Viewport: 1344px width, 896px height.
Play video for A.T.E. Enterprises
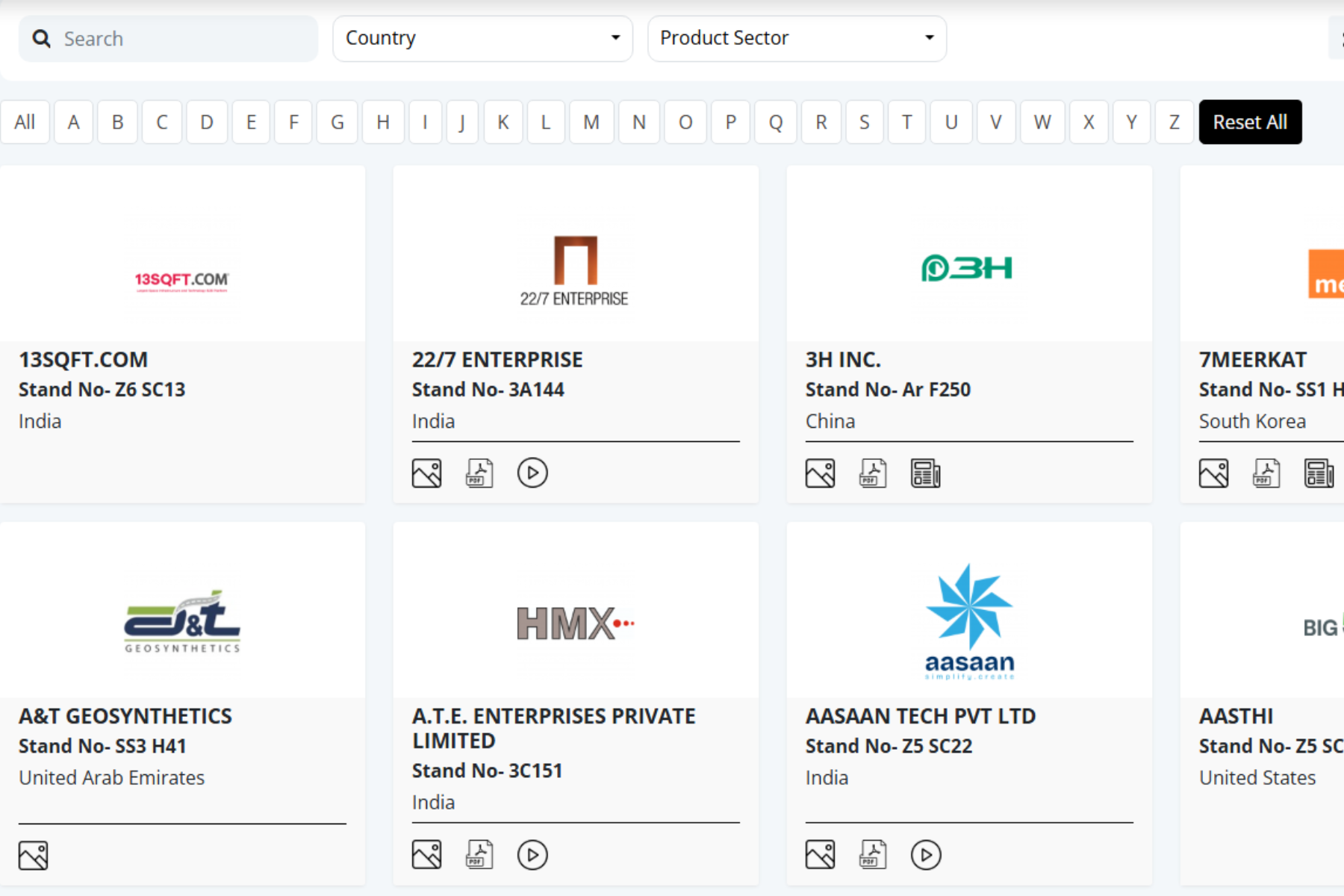[532, 855]
